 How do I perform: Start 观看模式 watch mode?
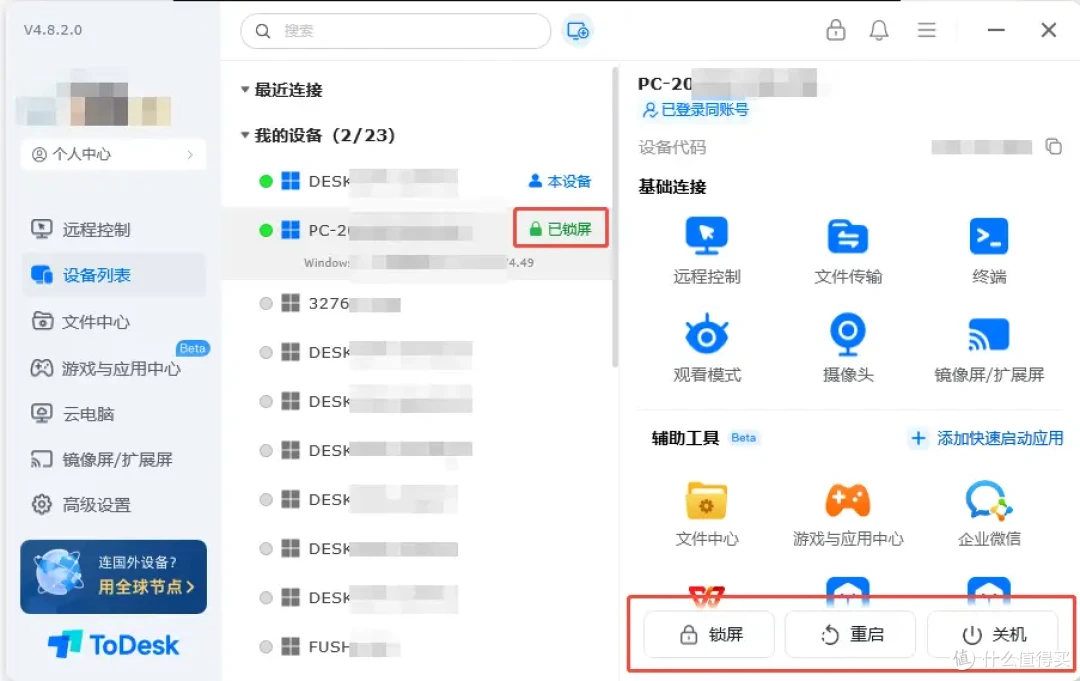coord(707,348)
